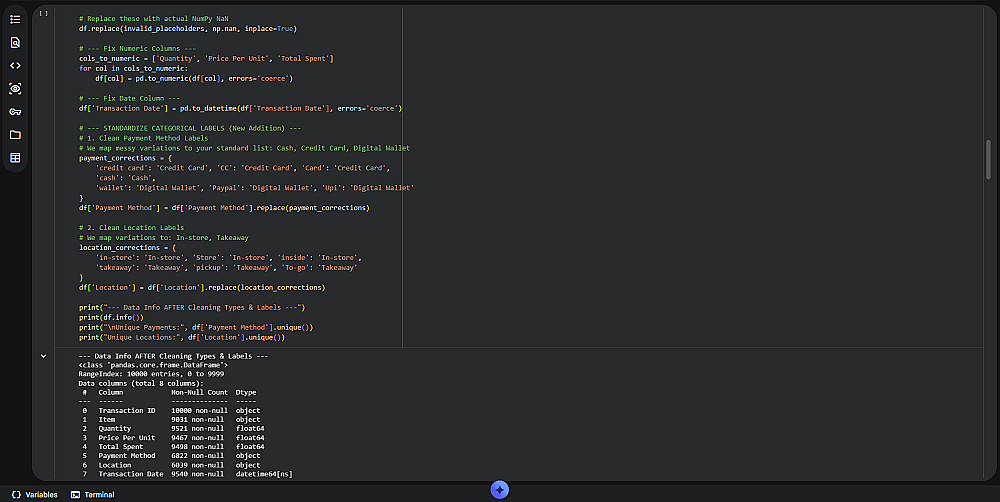Click the 'Transaction Date' datetime64 output row

tap(187, 474)
